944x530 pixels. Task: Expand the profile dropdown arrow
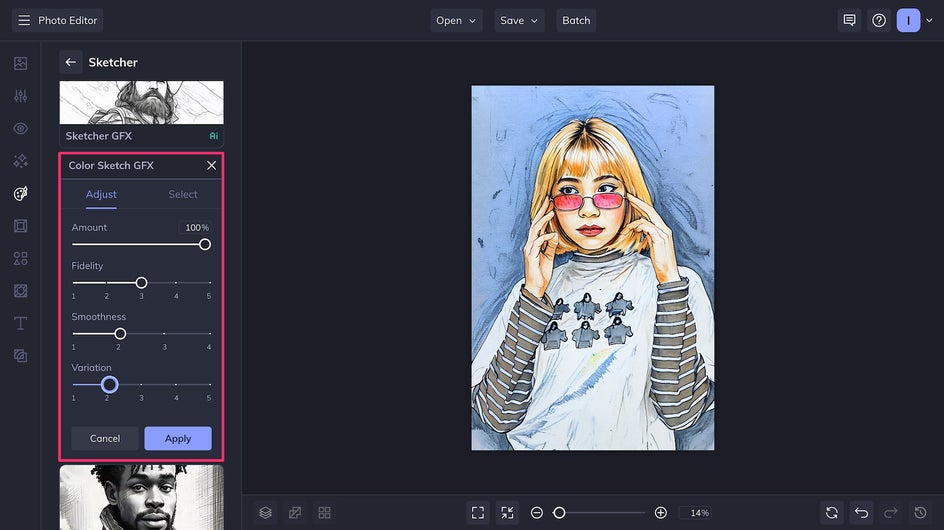click(x=929, y=20)
